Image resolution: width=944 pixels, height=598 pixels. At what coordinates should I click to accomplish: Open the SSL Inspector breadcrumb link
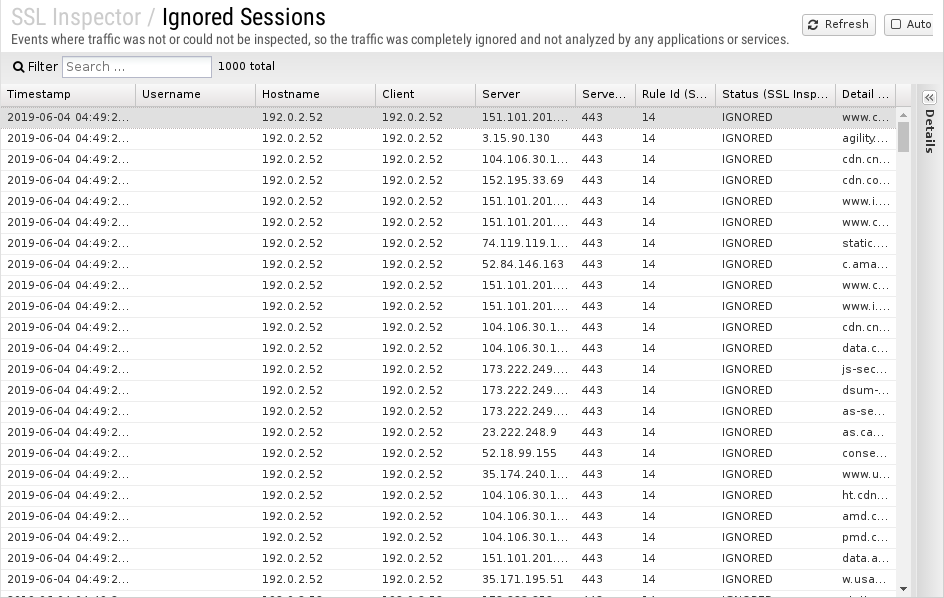point(76,17)
